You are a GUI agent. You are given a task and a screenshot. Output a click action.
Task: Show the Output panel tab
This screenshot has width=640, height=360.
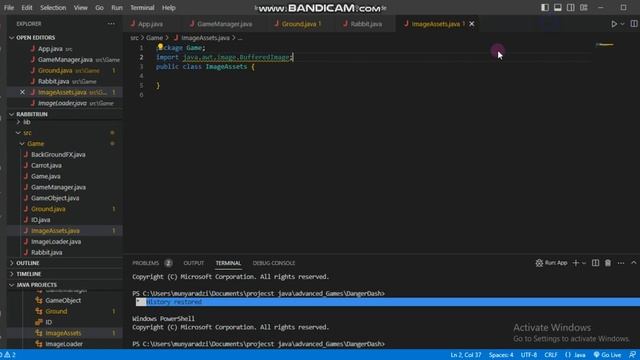pyautogui.click(x=193, y=263)
